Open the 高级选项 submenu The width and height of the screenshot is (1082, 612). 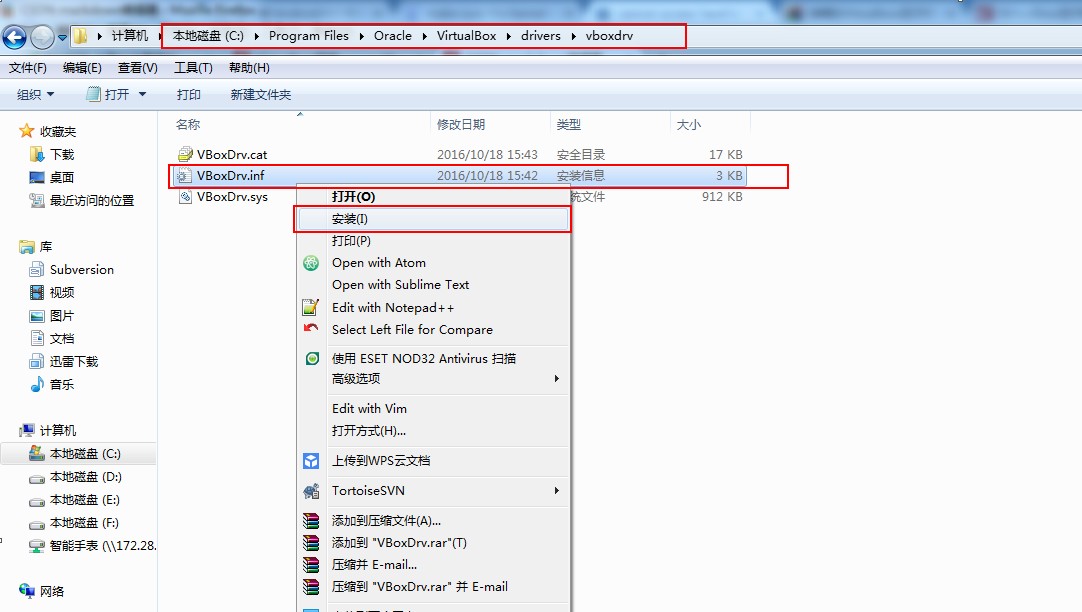click(x=433, y=379)
